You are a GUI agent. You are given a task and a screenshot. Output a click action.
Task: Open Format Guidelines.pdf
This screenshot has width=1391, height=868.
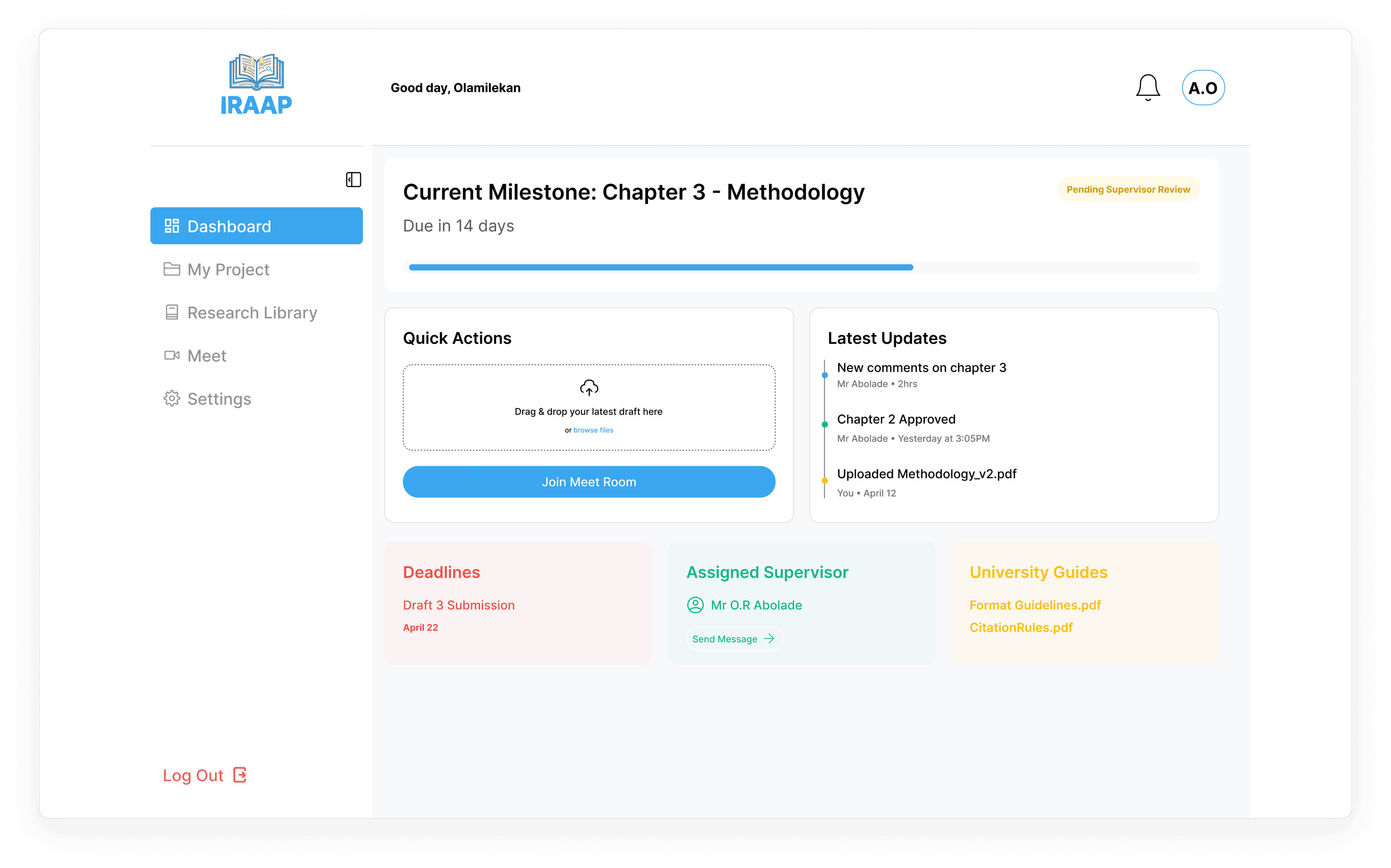click(x=1035, y=605)
